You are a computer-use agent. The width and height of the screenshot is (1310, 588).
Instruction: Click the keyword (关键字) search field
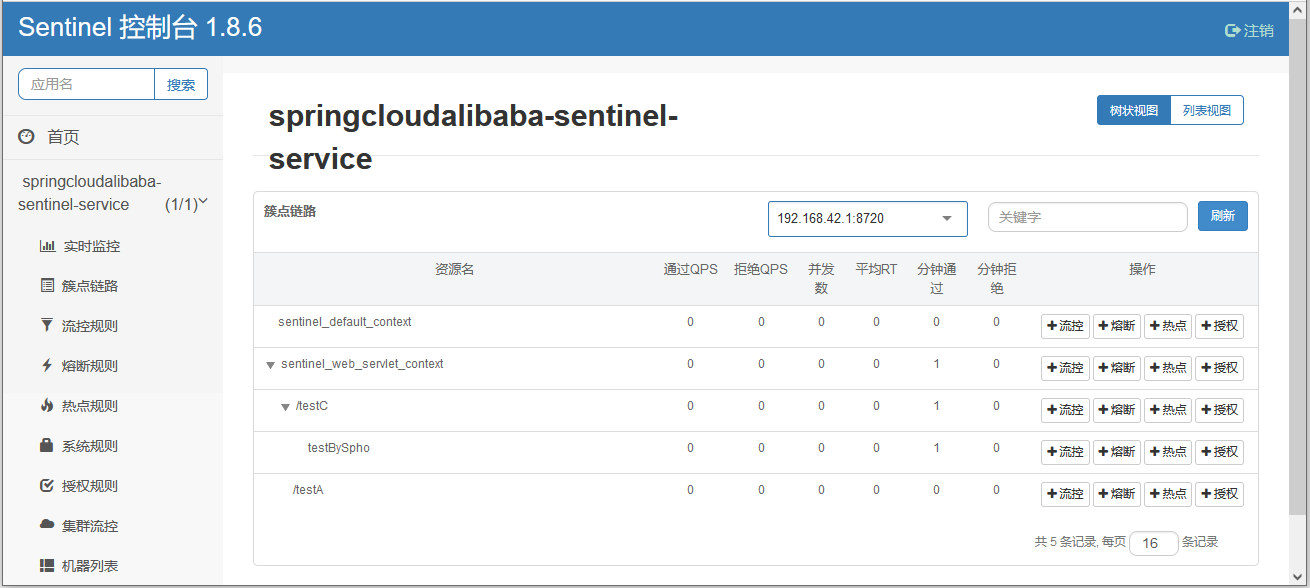tap(1087, 217)
